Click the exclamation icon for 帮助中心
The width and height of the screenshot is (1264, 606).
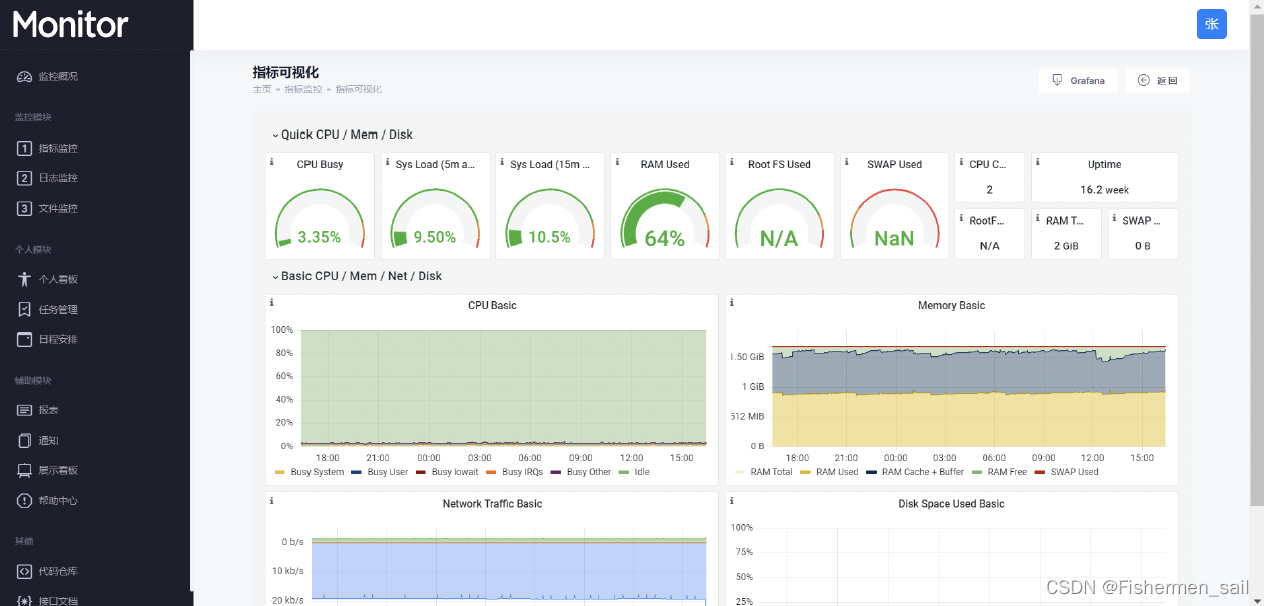pos(25,501)
